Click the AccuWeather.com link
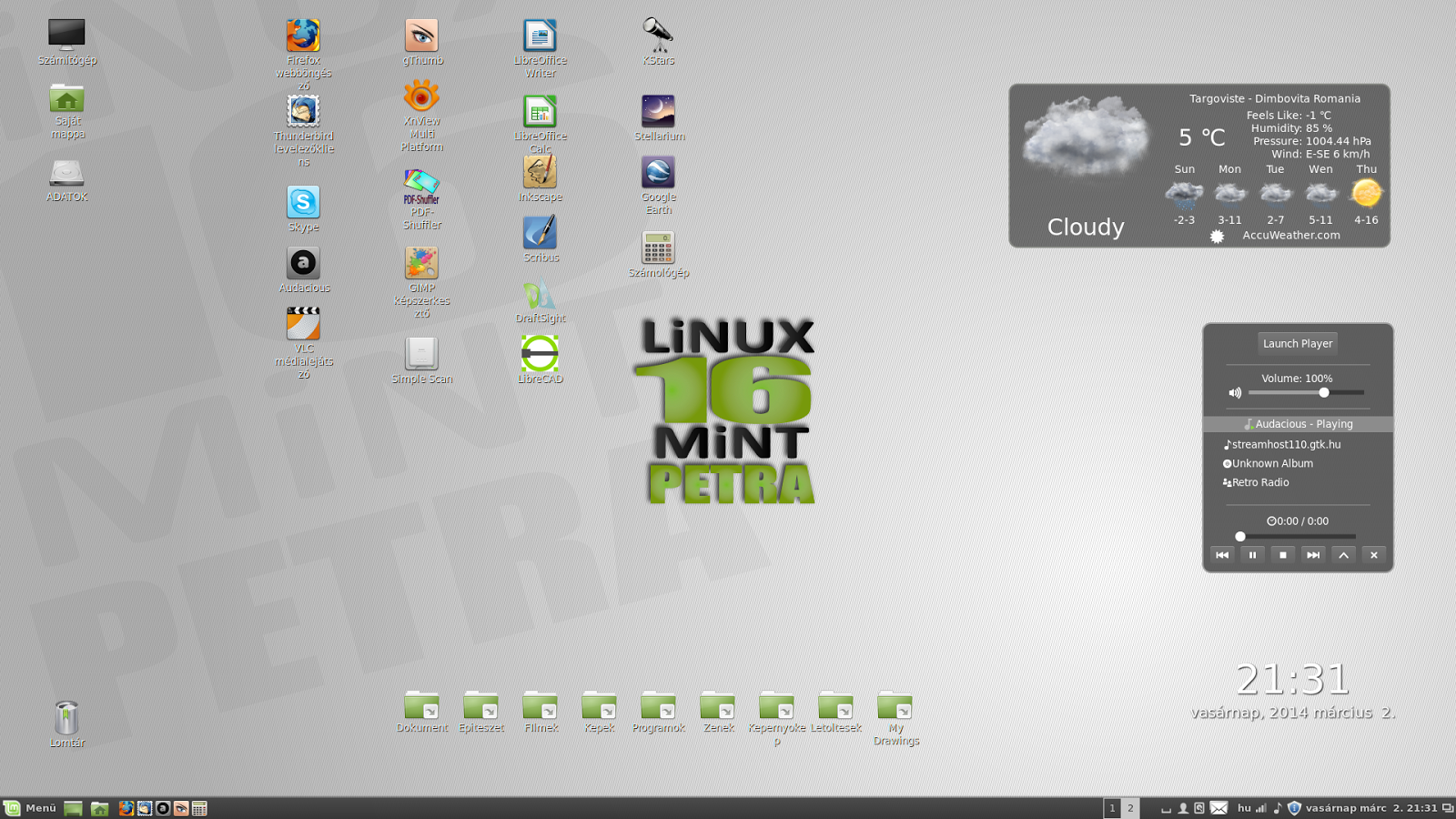This screenshot has height=819, width=1456. pyautogui.click(x=1291, y=235)
